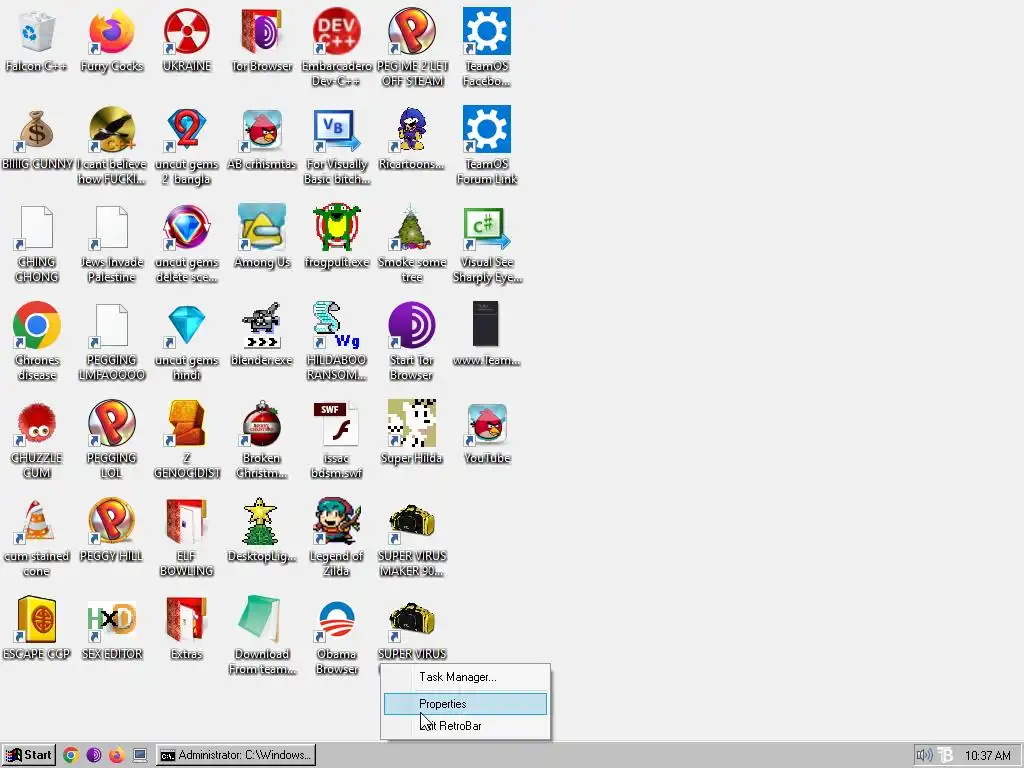The width and height of the screenshot is (1024, 768).
Task: Click the TB system tray icon
Action: coord(945,756)
